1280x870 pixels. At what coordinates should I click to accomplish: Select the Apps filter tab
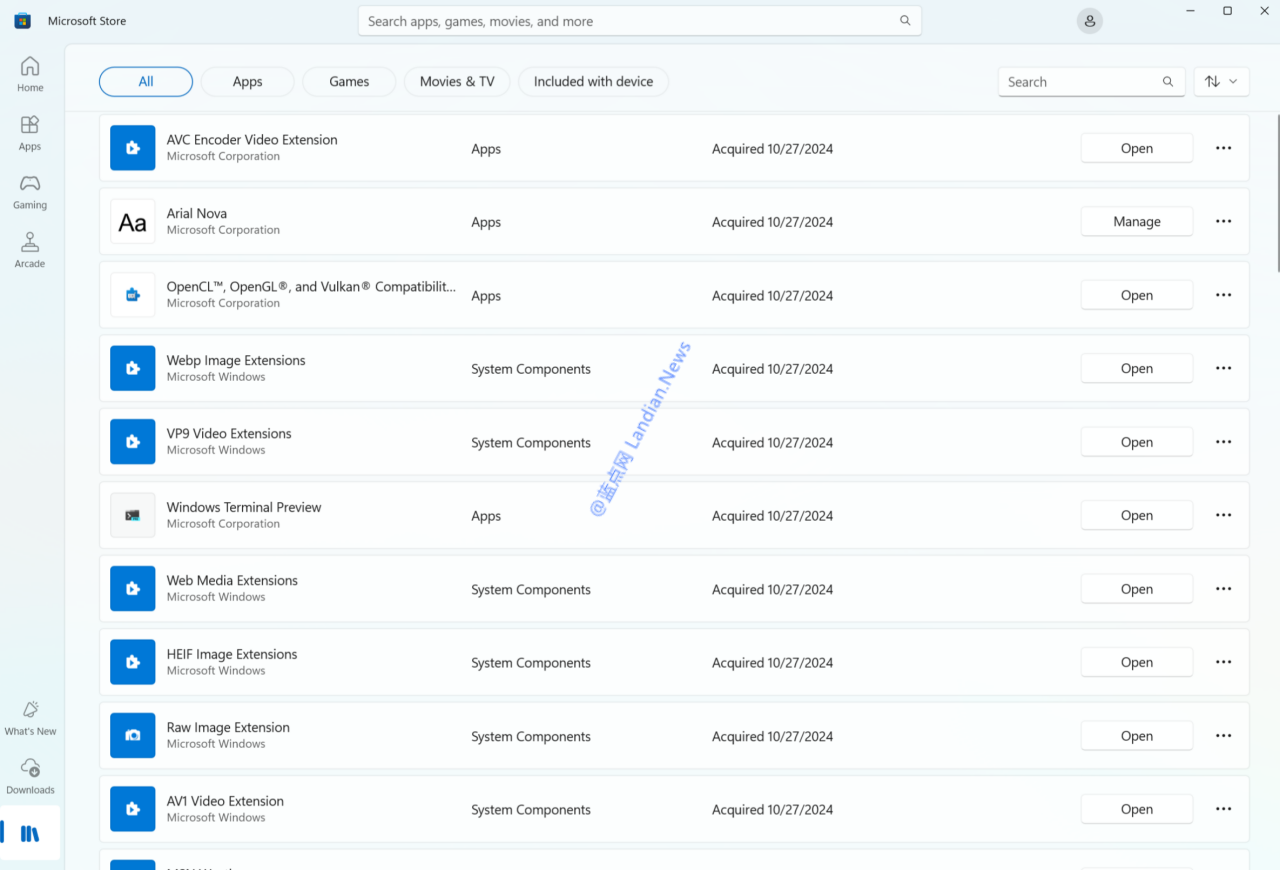coord(247,82)
